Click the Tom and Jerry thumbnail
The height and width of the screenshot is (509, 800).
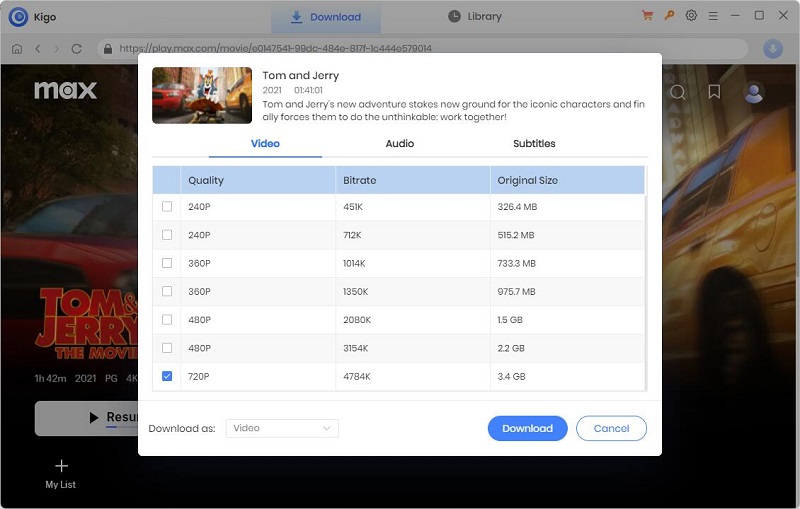pyautogui.click(x=202, y=95)
